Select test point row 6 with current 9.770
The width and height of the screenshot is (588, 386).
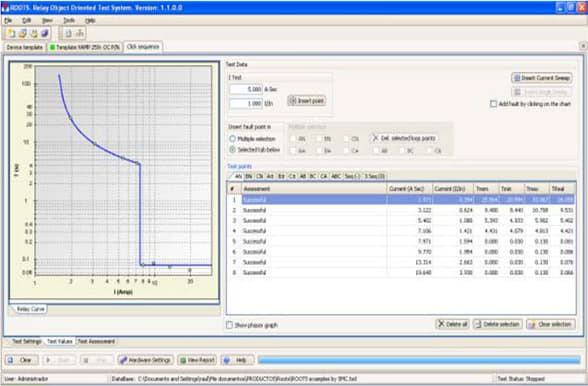(x=401, y=252)
